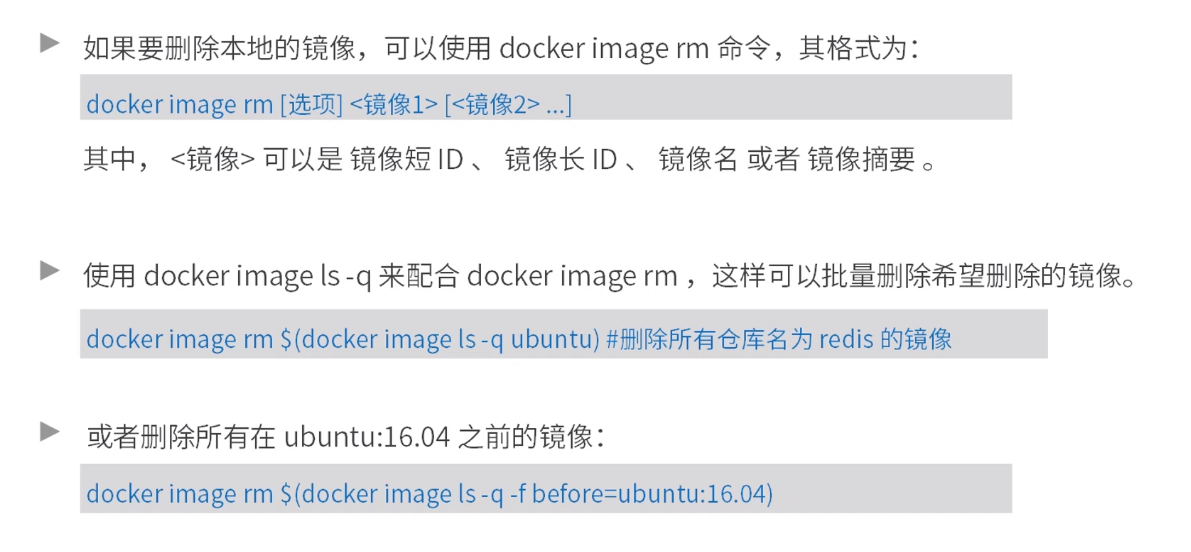This screenshot has width=1191, height=552.
Task: Click the triangle bullet before 如果要删除本地的镜像
Action: tap(49, 43)
